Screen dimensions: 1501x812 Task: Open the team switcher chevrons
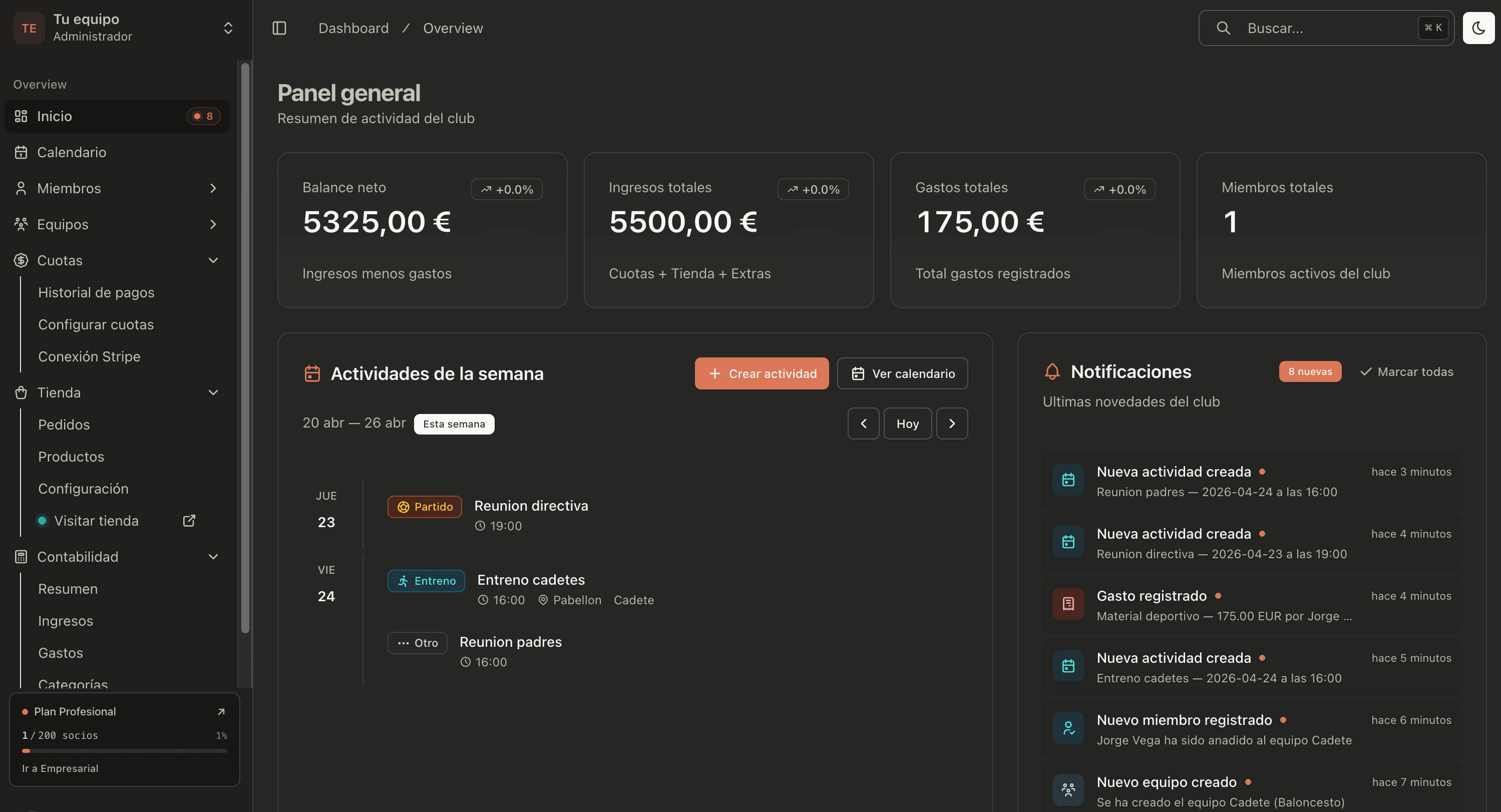coord(228,28)
